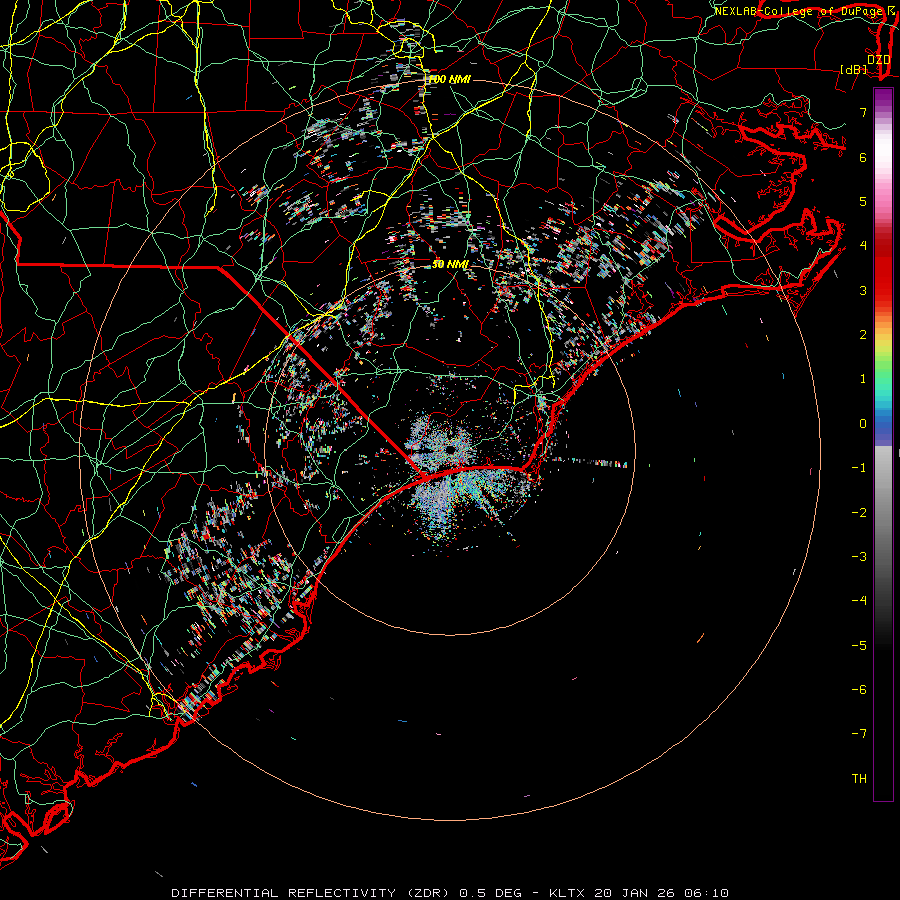The image size is (900, 900).
Task: Click the -5 value on the color scale
Action: pyautogui.click(x=859, y=645)
